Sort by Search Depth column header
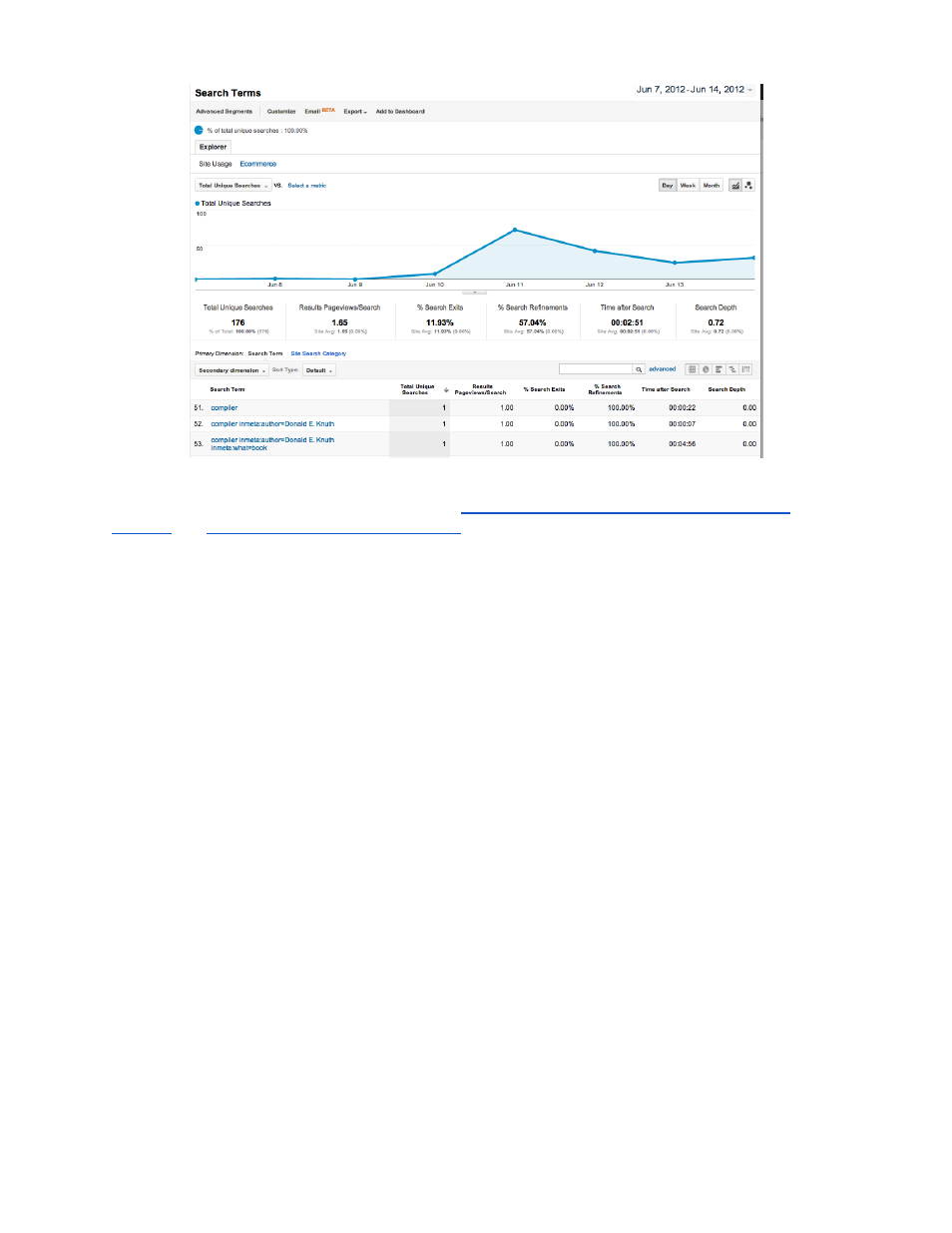Screen dimensions: 952x1233 [726, 389]
